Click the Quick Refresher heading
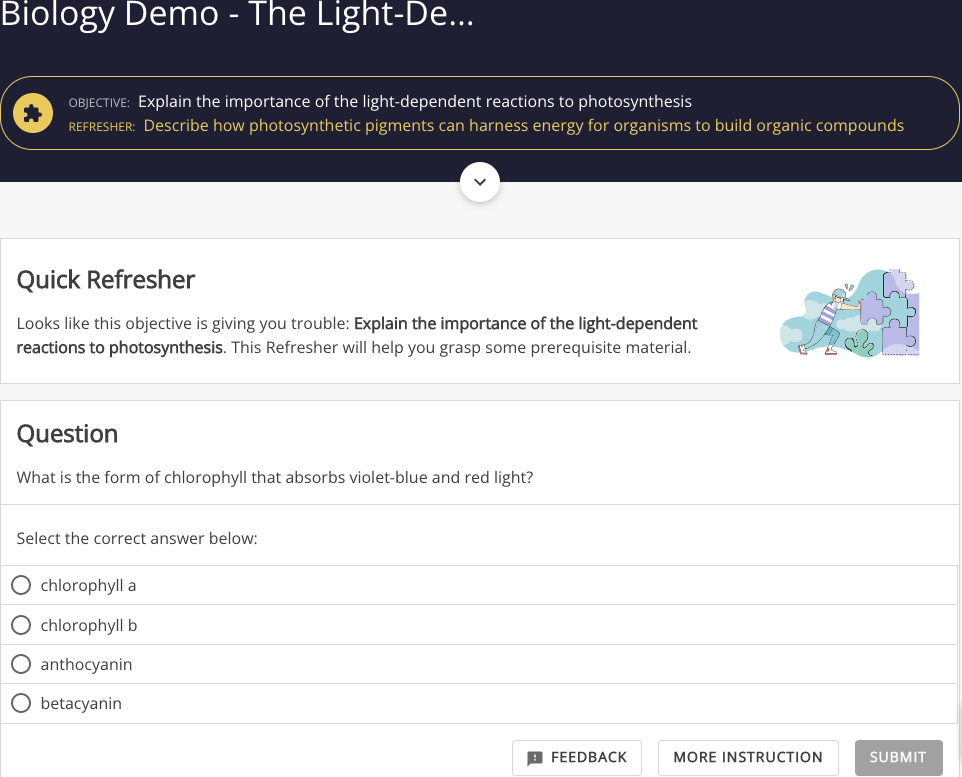This screenshot has width=962, height=777. pos(106,280)
